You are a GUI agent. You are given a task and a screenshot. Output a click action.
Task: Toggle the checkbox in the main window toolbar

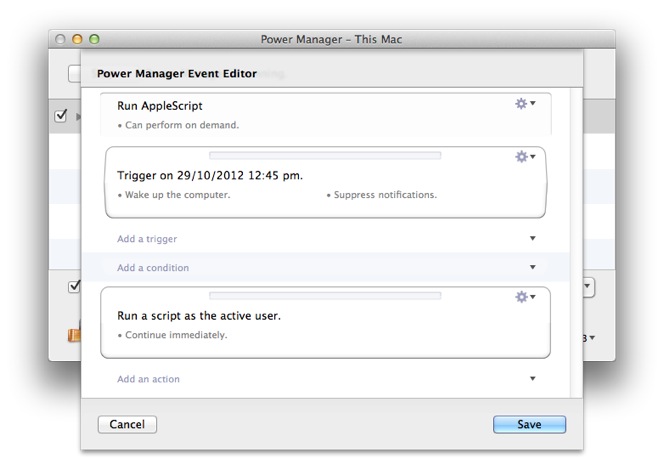74,73
